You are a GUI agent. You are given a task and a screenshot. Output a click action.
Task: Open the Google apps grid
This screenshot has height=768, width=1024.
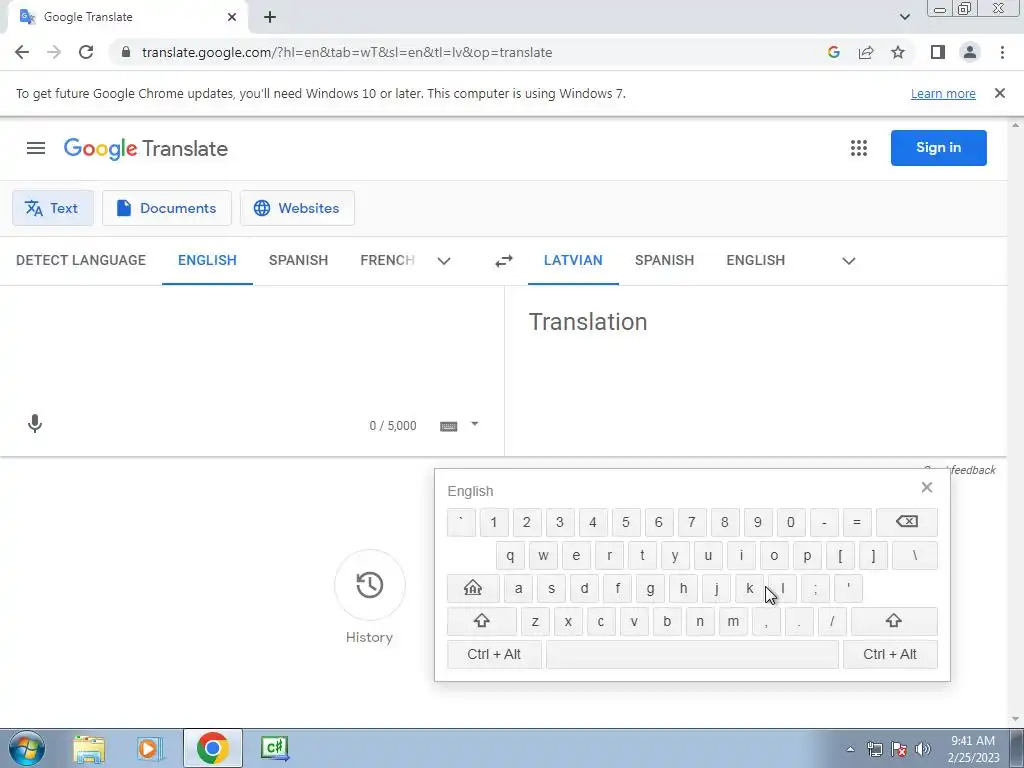[x=859, y=148]
